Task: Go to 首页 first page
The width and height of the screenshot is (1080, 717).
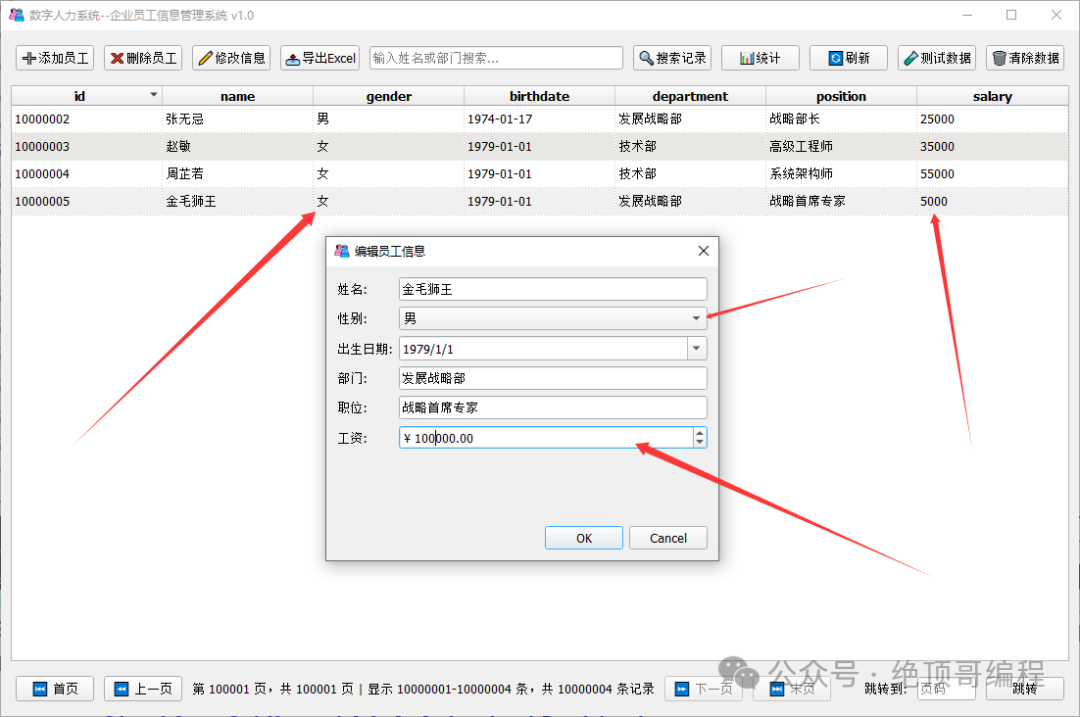Action: [x=55, y=688]
